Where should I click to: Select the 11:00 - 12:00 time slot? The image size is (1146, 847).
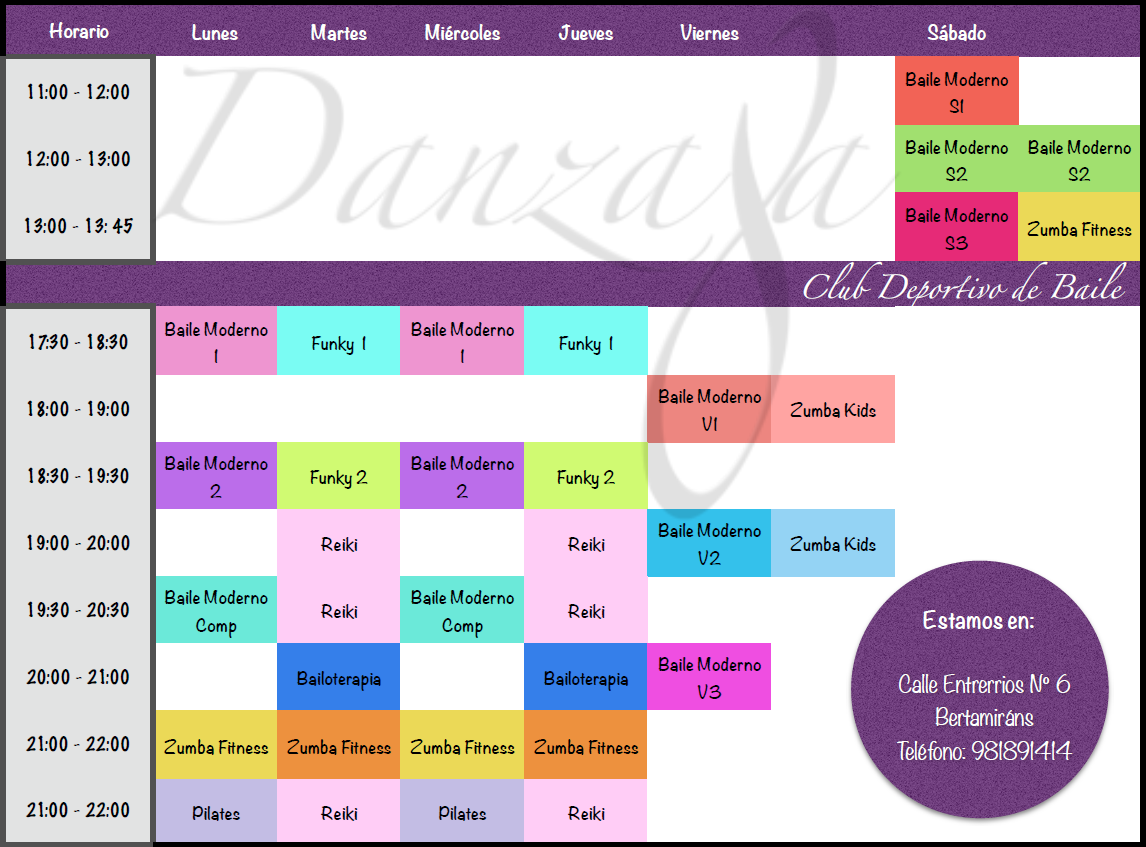point(78,92)
